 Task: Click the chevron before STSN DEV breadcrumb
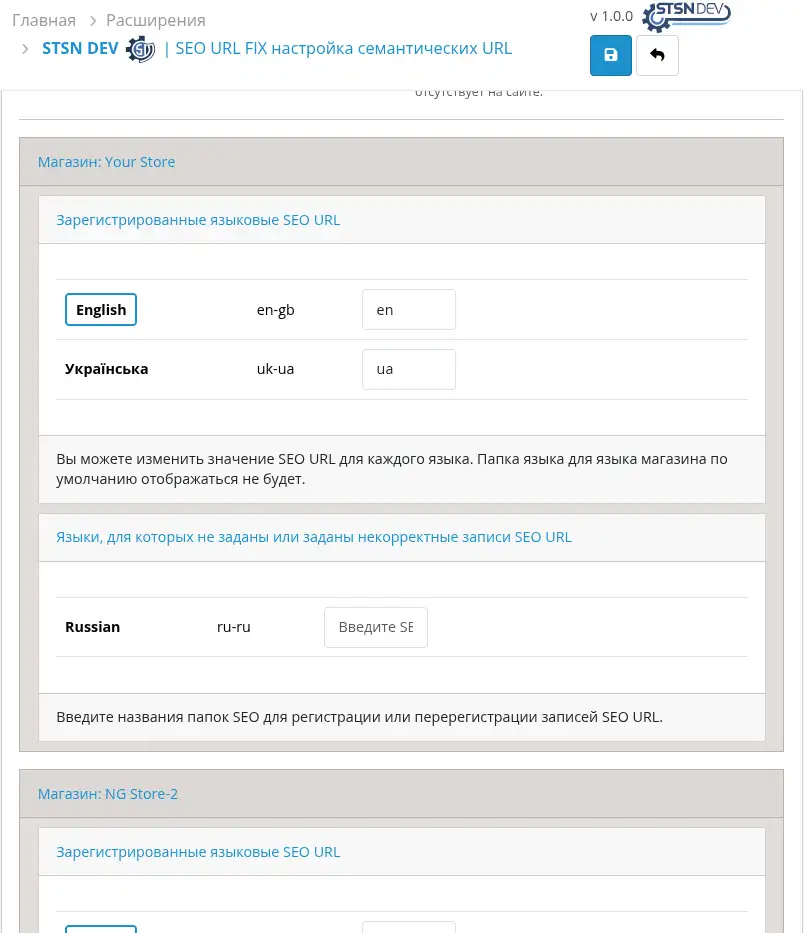(x=24, y=49)
